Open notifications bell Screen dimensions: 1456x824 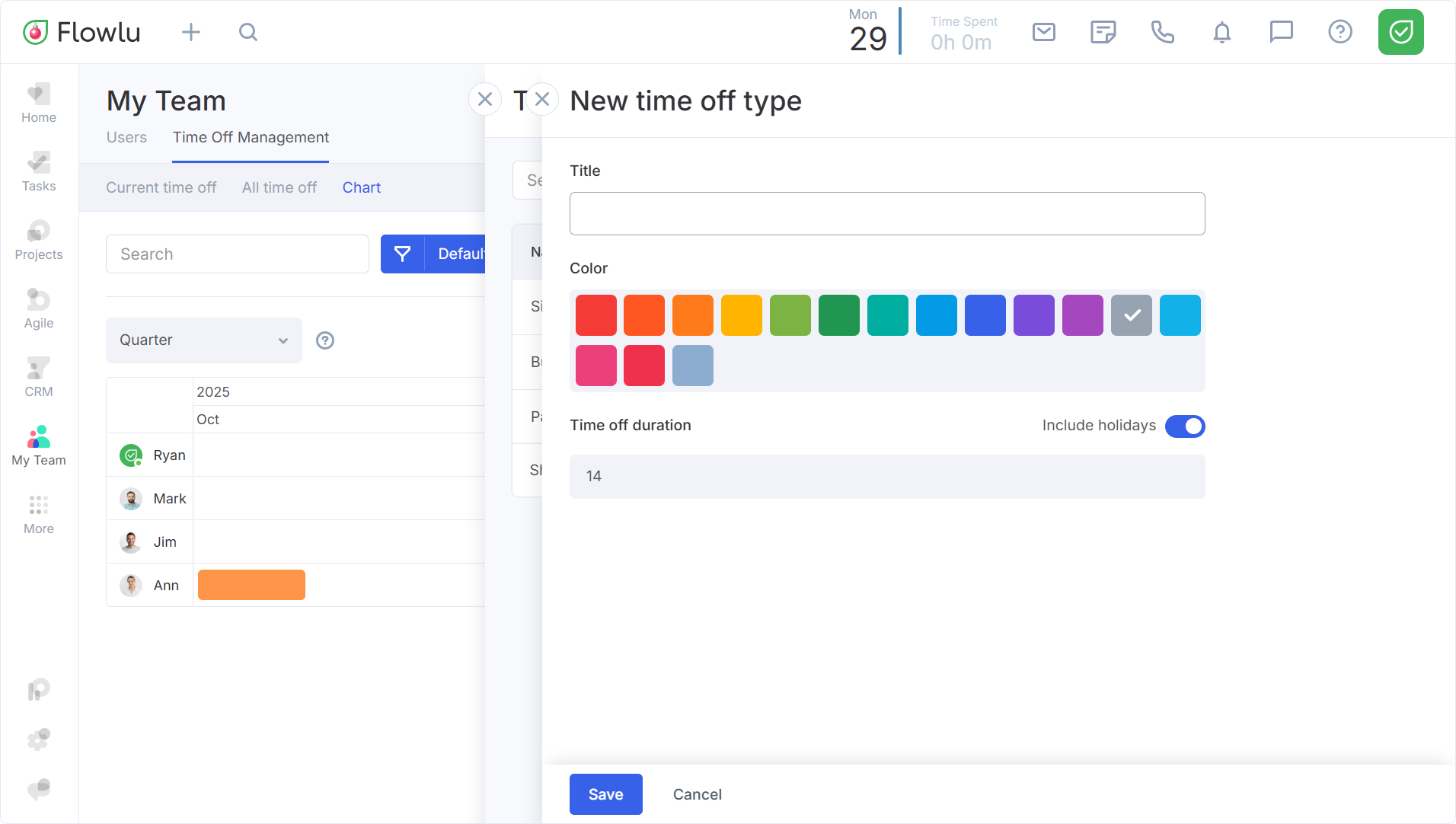[x=1221, y=32]
